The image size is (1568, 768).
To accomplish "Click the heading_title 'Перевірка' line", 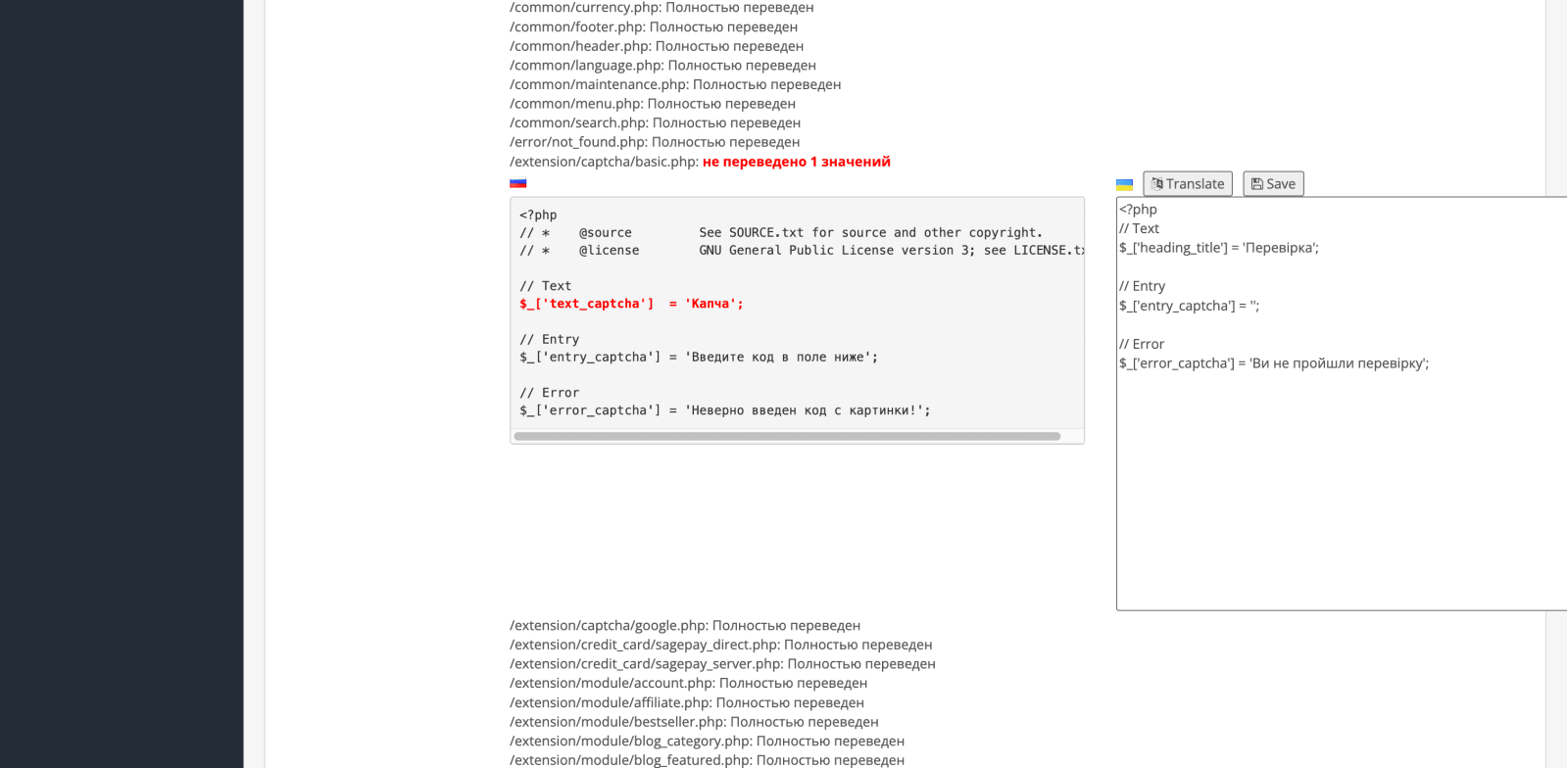I will point(1219,248).
